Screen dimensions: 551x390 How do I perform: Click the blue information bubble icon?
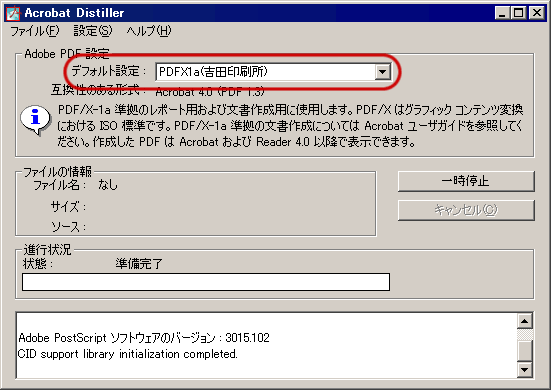(x=35, y=119)
